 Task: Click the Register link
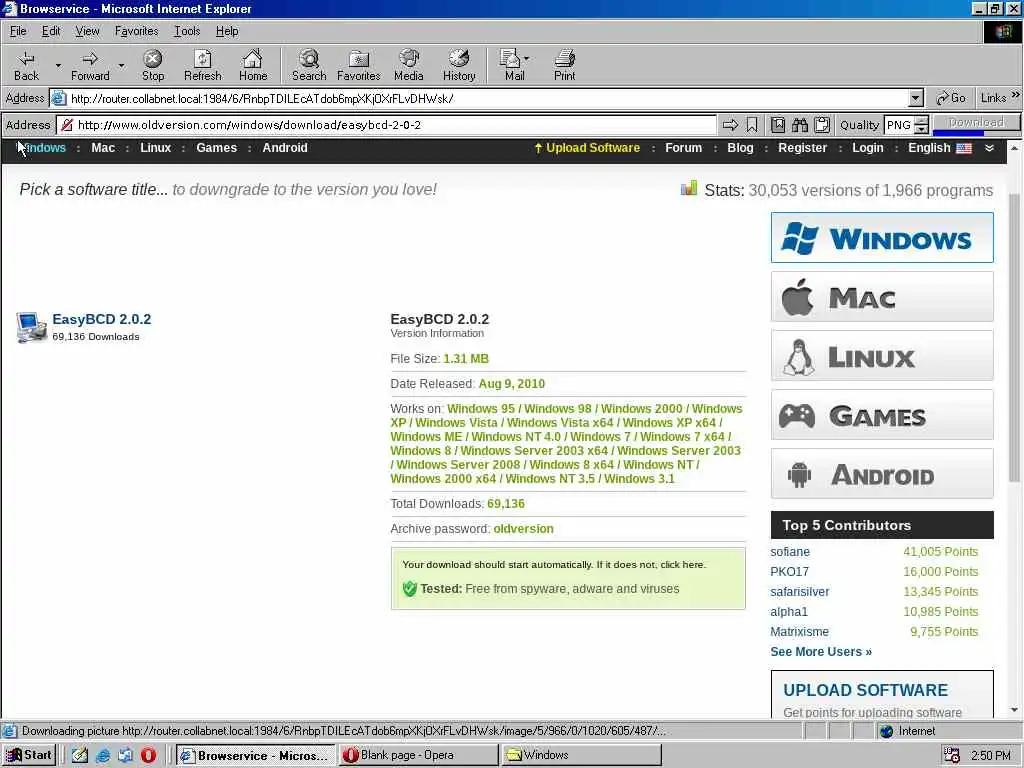tap(802, 148)
